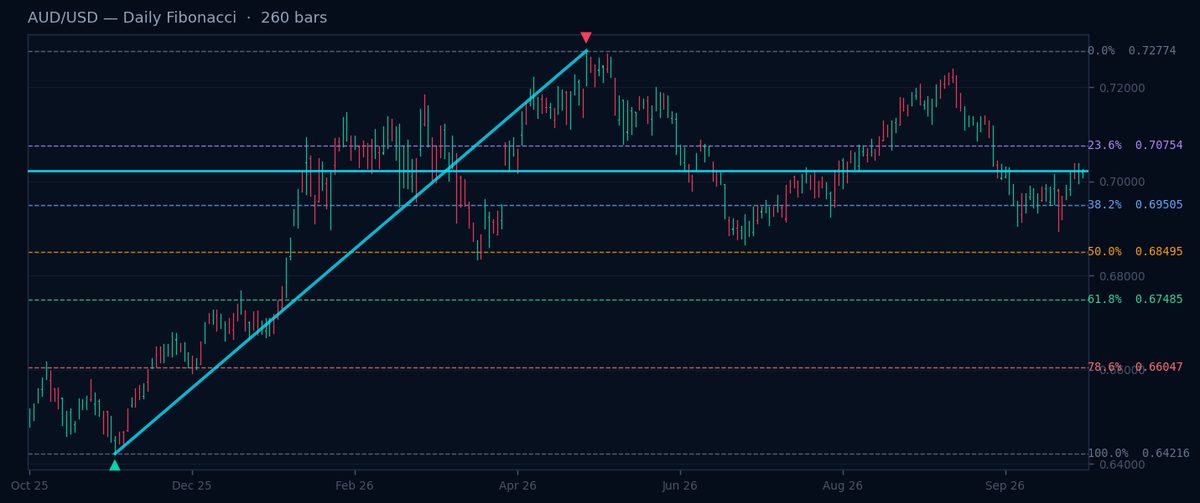Click the diagonal cyan Fibonacci trend line

350,252
